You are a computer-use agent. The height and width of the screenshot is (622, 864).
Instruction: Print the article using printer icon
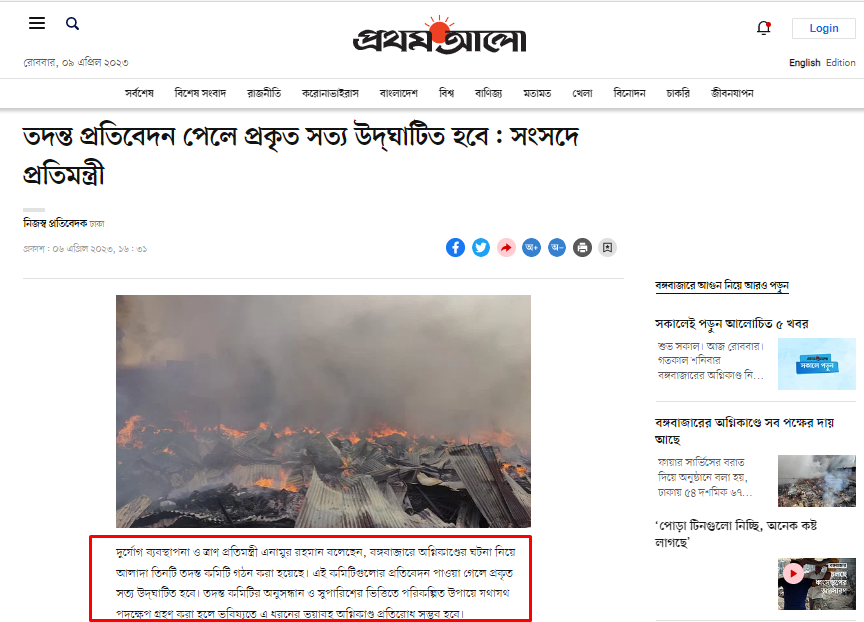coord(582,248)
